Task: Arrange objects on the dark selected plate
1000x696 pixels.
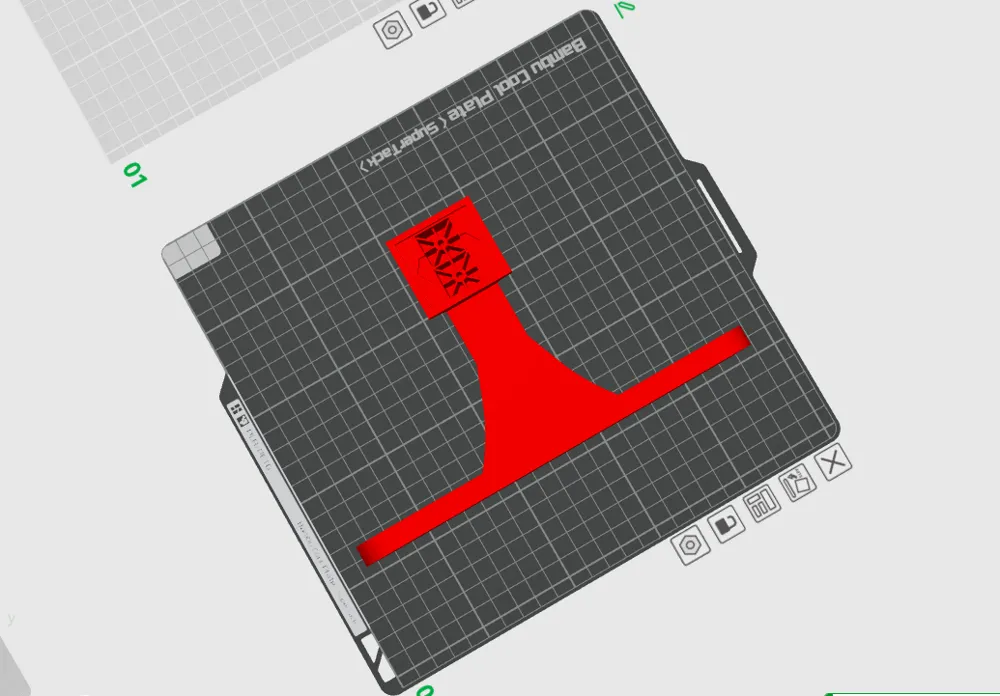Action: [761, 503]
